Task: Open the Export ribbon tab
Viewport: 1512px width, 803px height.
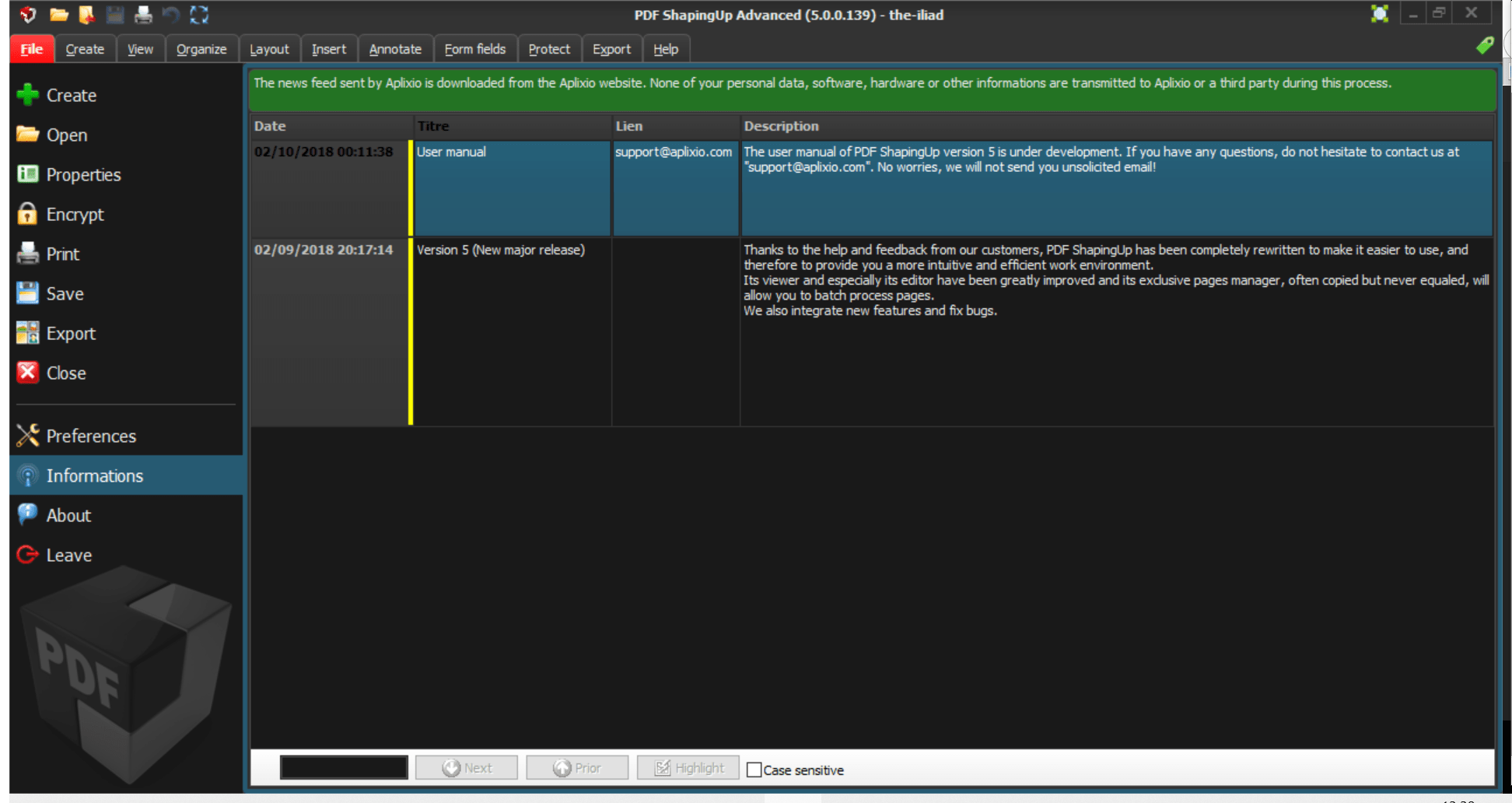Action: pyautogui.click(x=612, y=49)
